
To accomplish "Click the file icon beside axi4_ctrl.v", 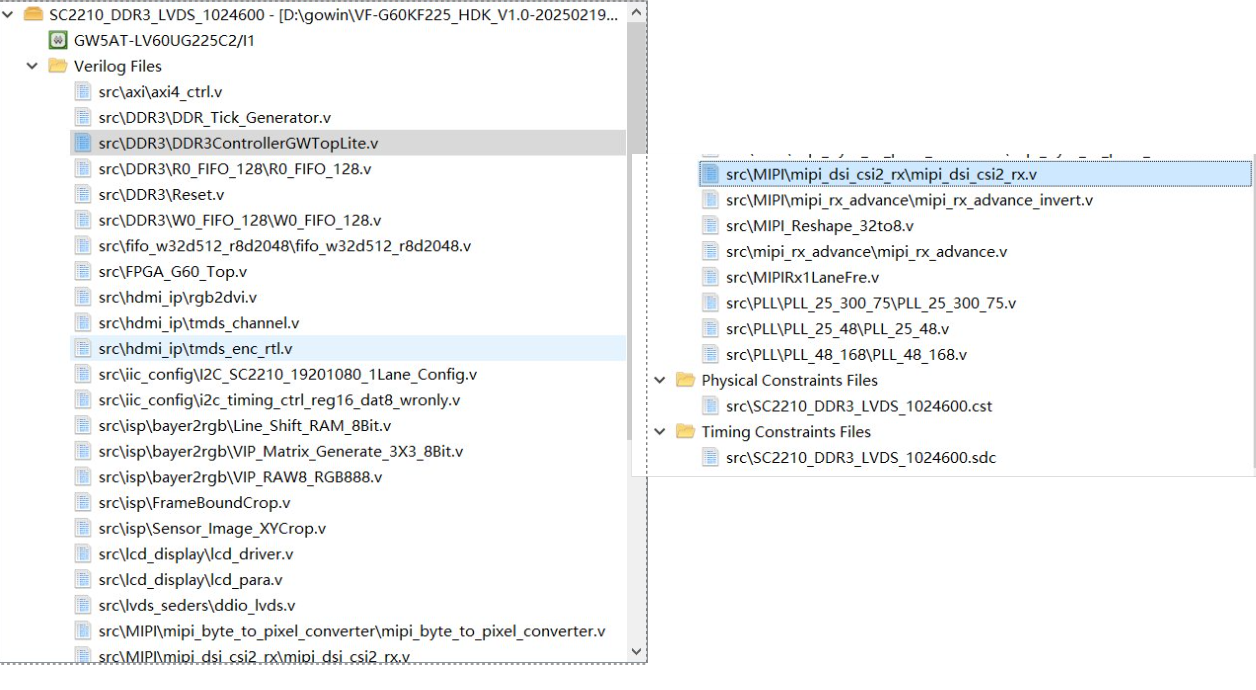I will coord(84,92).
